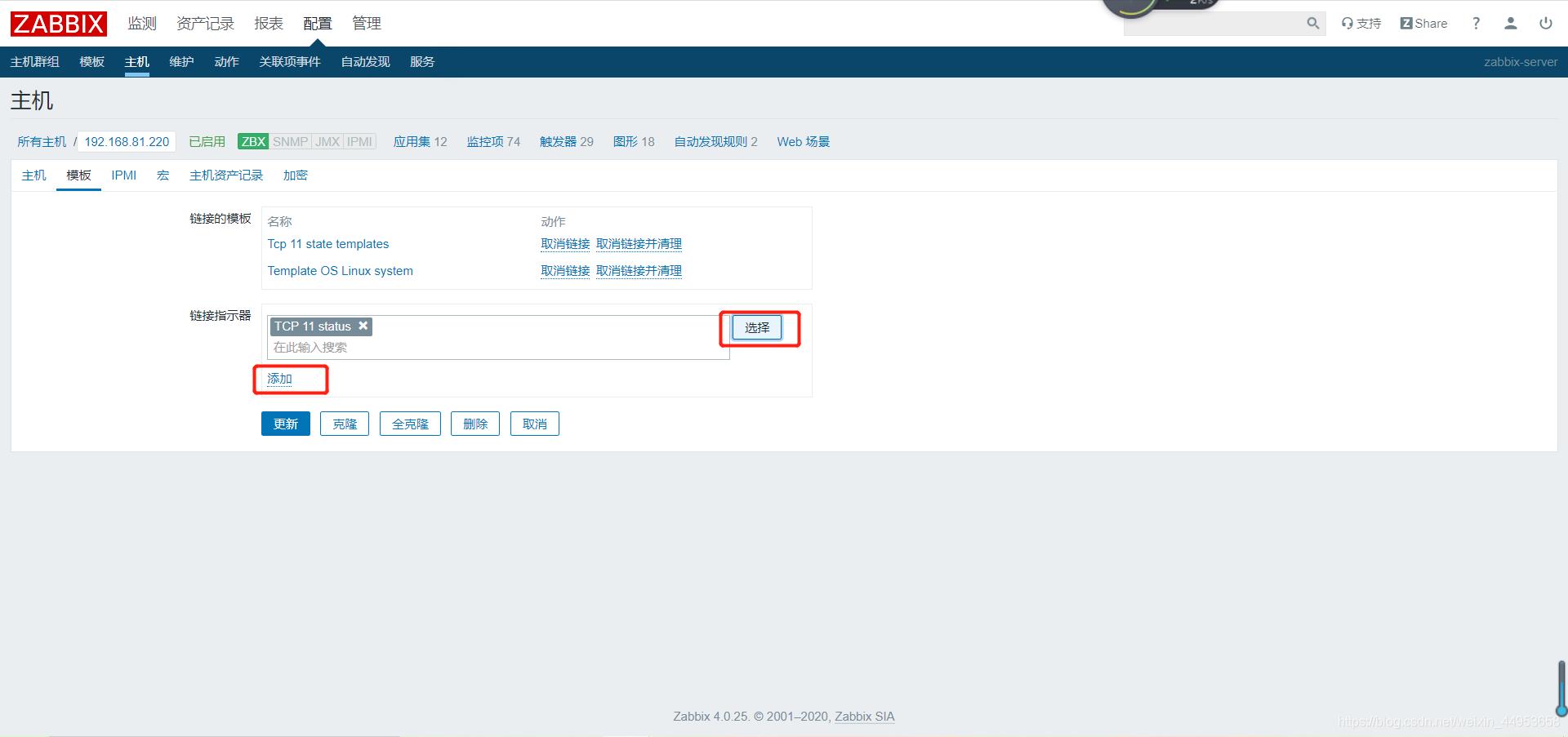This screenshot has width=1568, height=737.
Task: Remove the TCP 11 status tag
Action: click(363, 326)
